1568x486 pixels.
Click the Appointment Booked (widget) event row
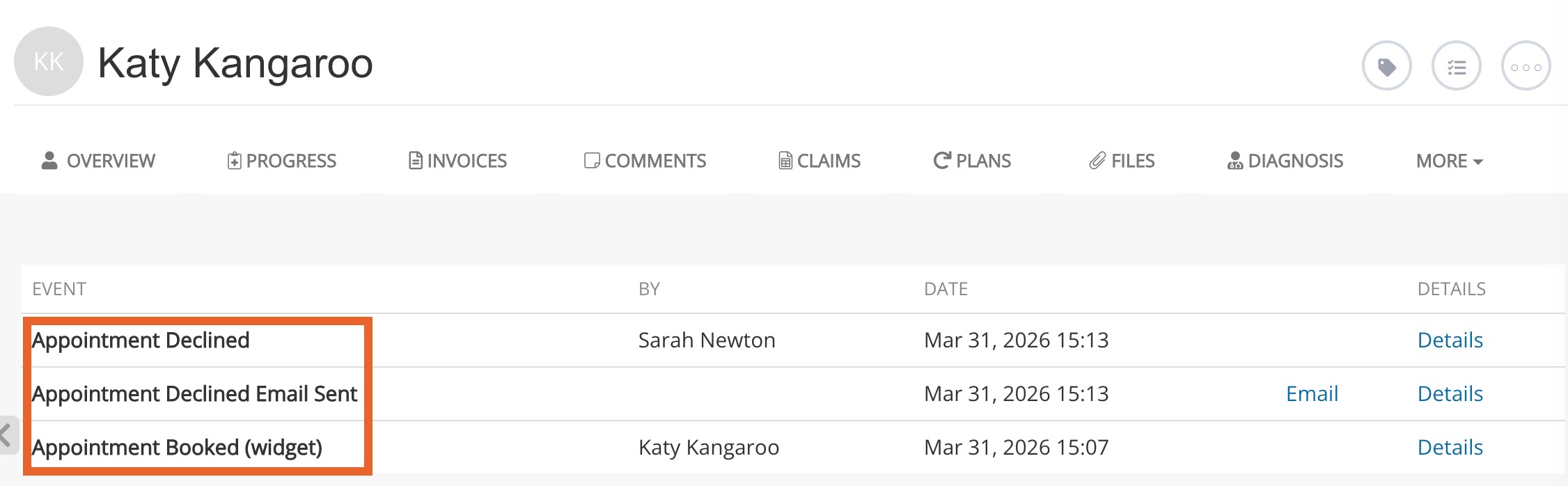coord(177,447)
